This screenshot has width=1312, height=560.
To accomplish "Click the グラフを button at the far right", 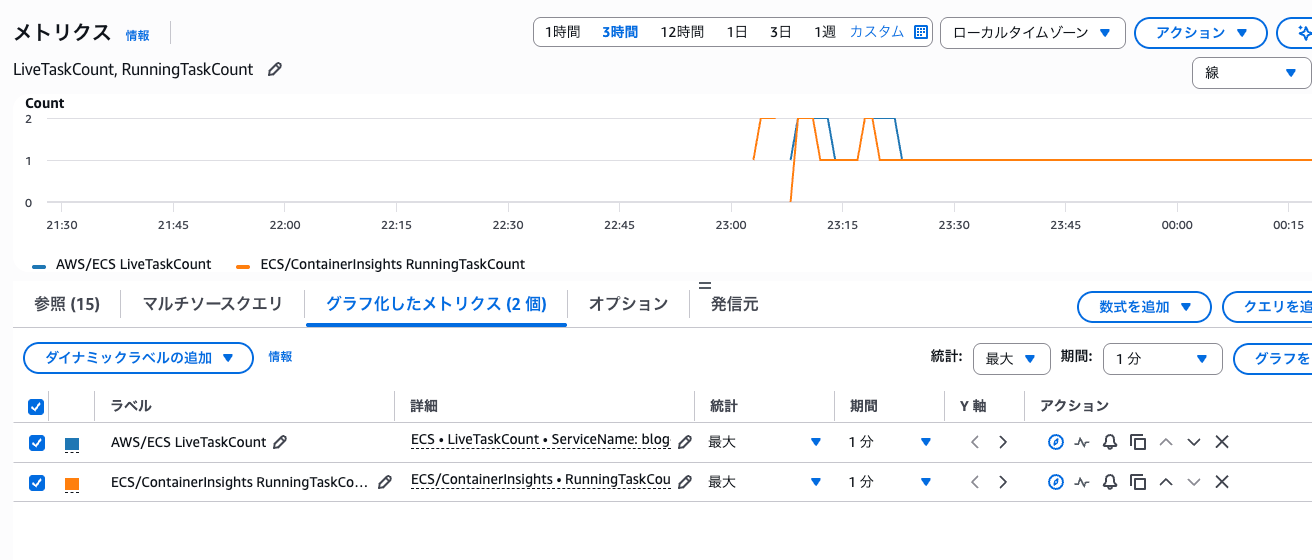I will click(1273, 358).
